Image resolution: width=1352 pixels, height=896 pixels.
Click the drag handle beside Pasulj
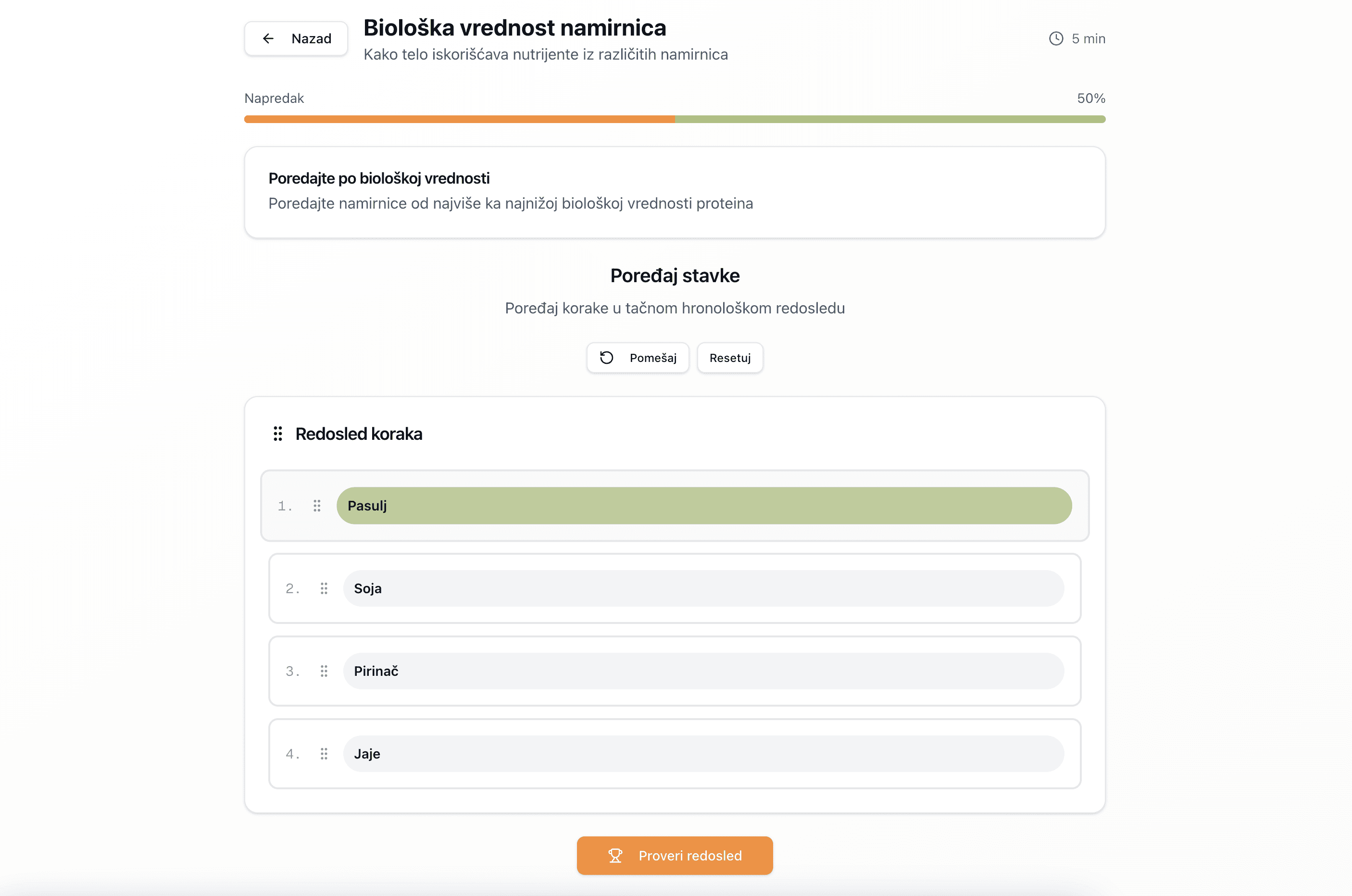click(317, 506)
